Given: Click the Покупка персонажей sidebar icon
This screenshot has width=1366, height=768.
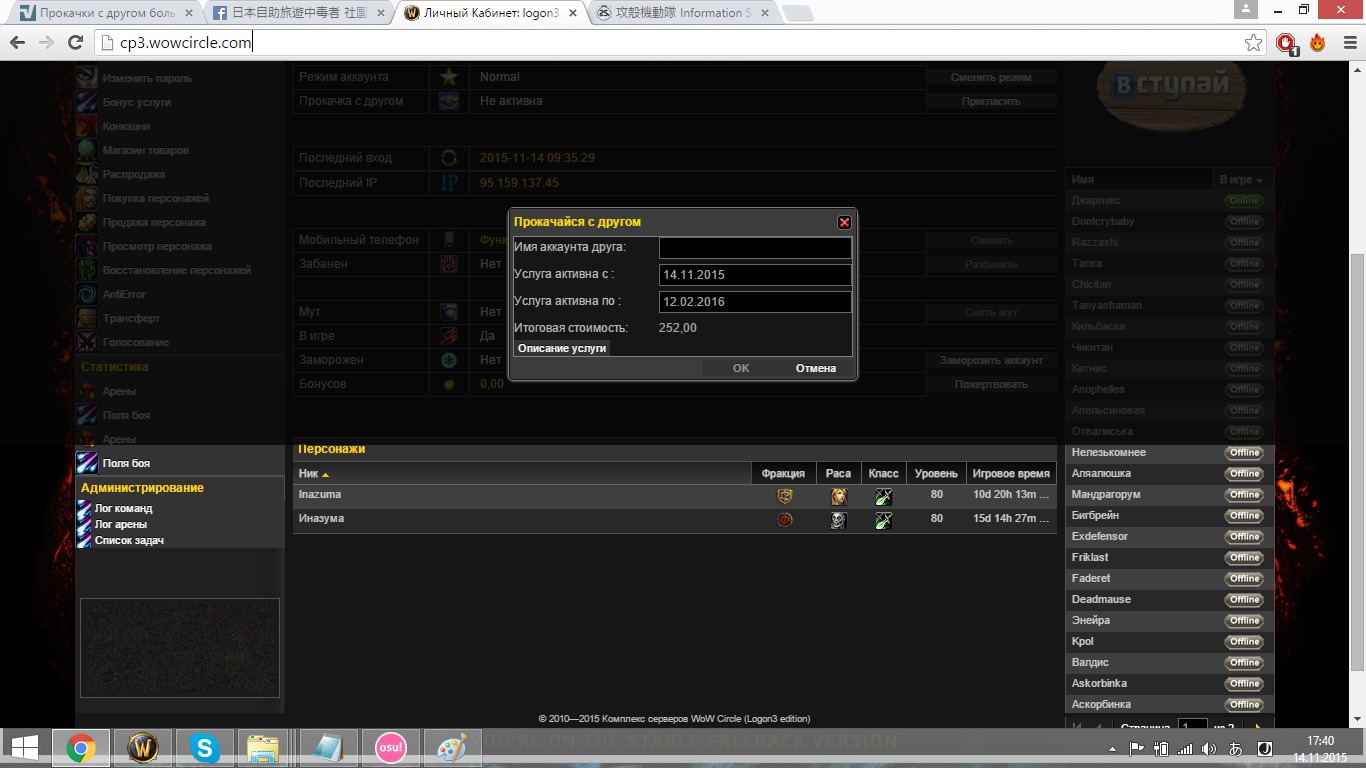Looking at the screenshot, I should [x=87, y=198].
